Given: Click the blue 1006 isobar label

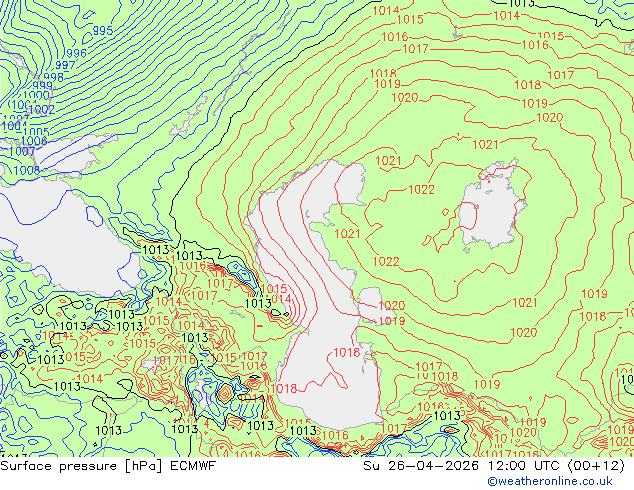Looking at the screenshot, I should [34, 141].
